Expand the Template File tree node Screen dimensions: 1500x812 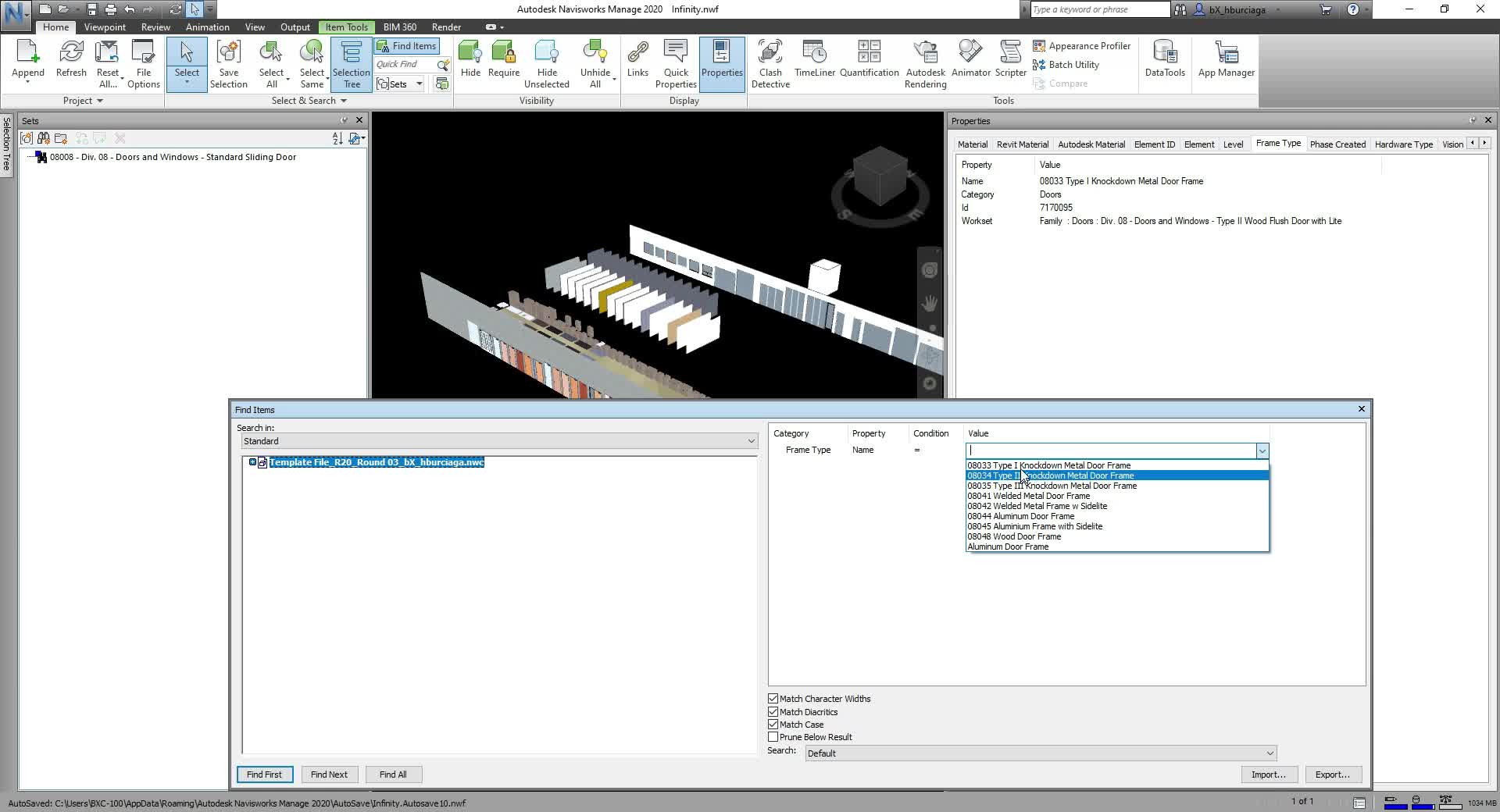pyautogui.click(x=252, y=462)
